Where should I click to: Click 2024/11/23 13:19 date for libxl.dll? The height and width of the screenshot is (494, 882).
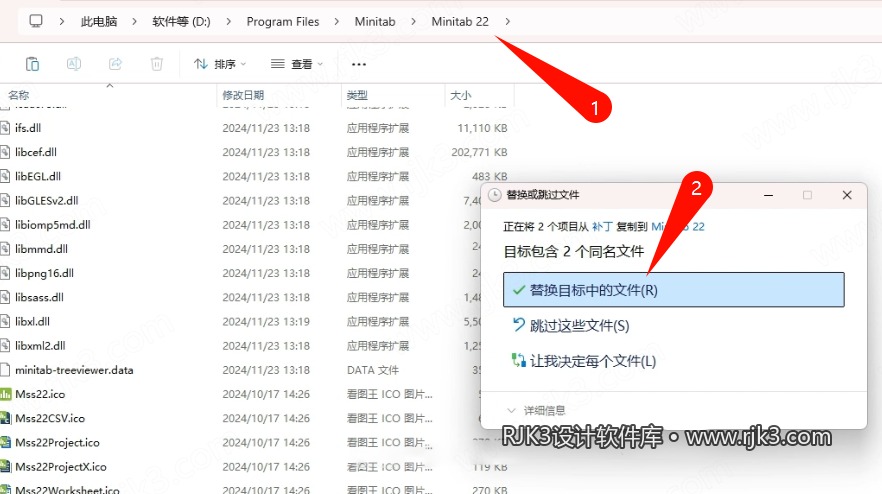click(266, 321)
